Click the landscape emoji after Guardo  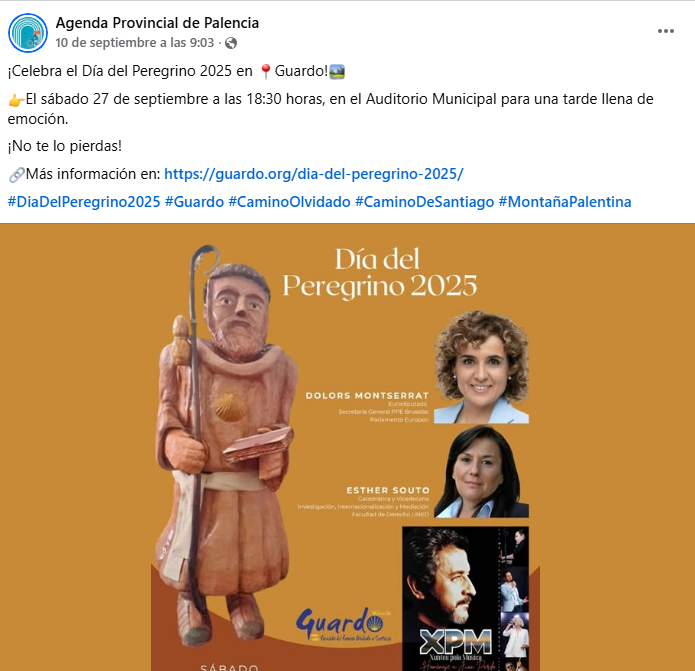coord(337,71)
